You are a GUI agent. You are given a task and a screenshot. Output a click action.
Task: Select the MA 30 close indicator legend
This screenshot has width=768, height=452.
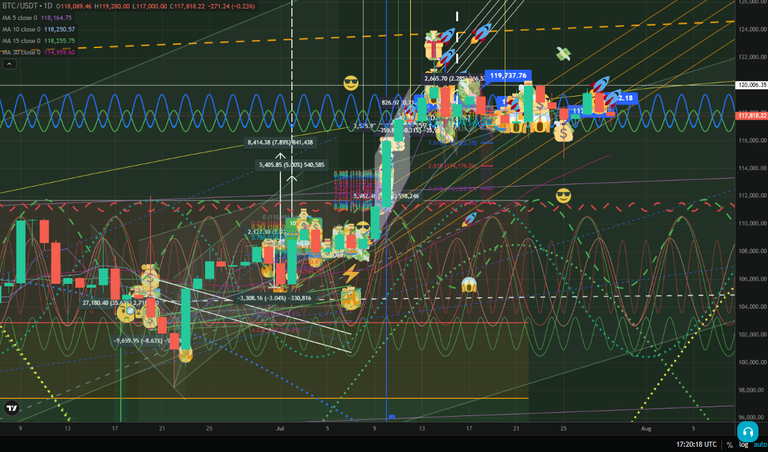pyautogui.click(x=38, y=52)
